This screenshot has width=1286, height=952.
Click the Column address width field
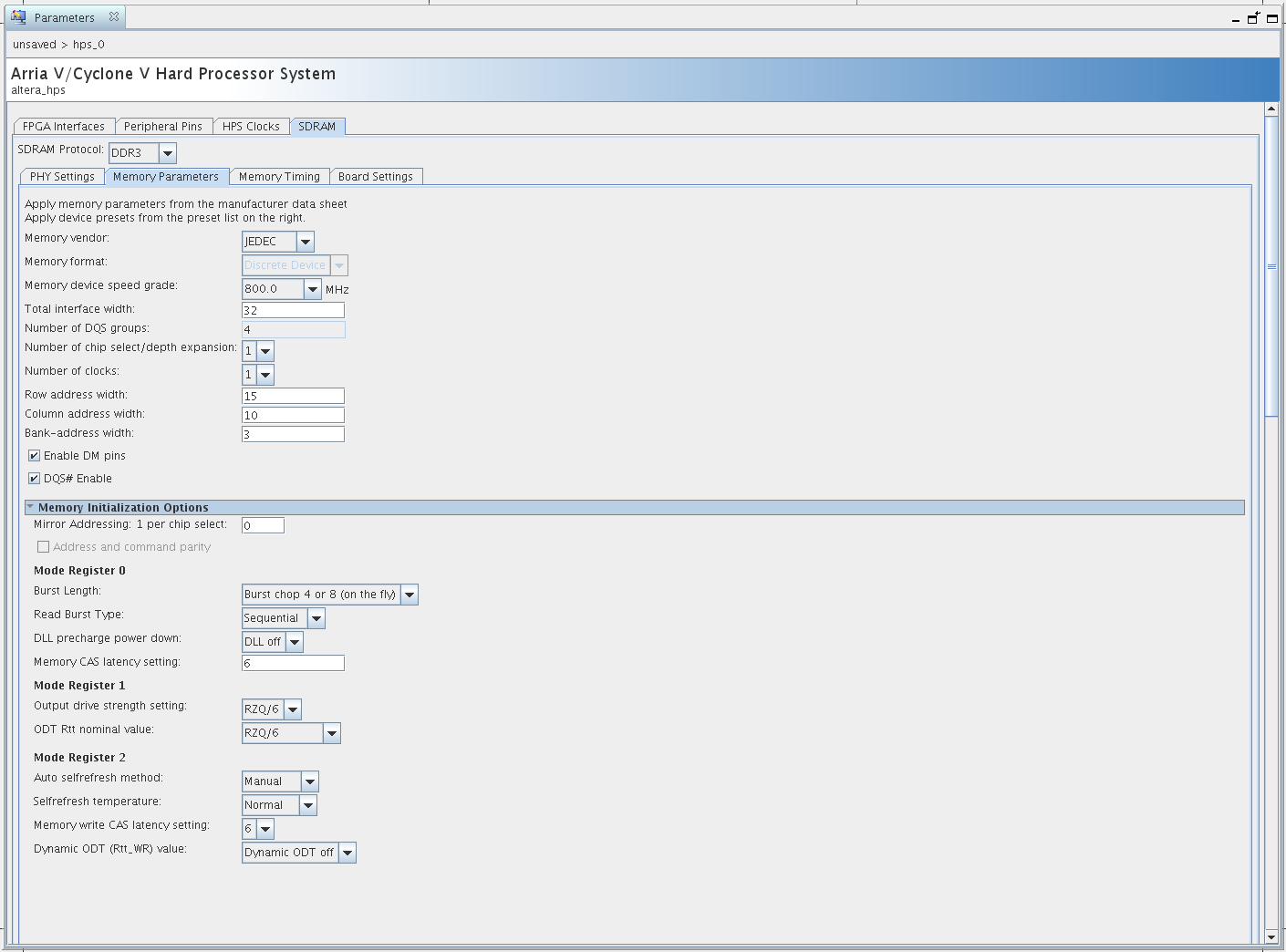(x=293, y=415)
